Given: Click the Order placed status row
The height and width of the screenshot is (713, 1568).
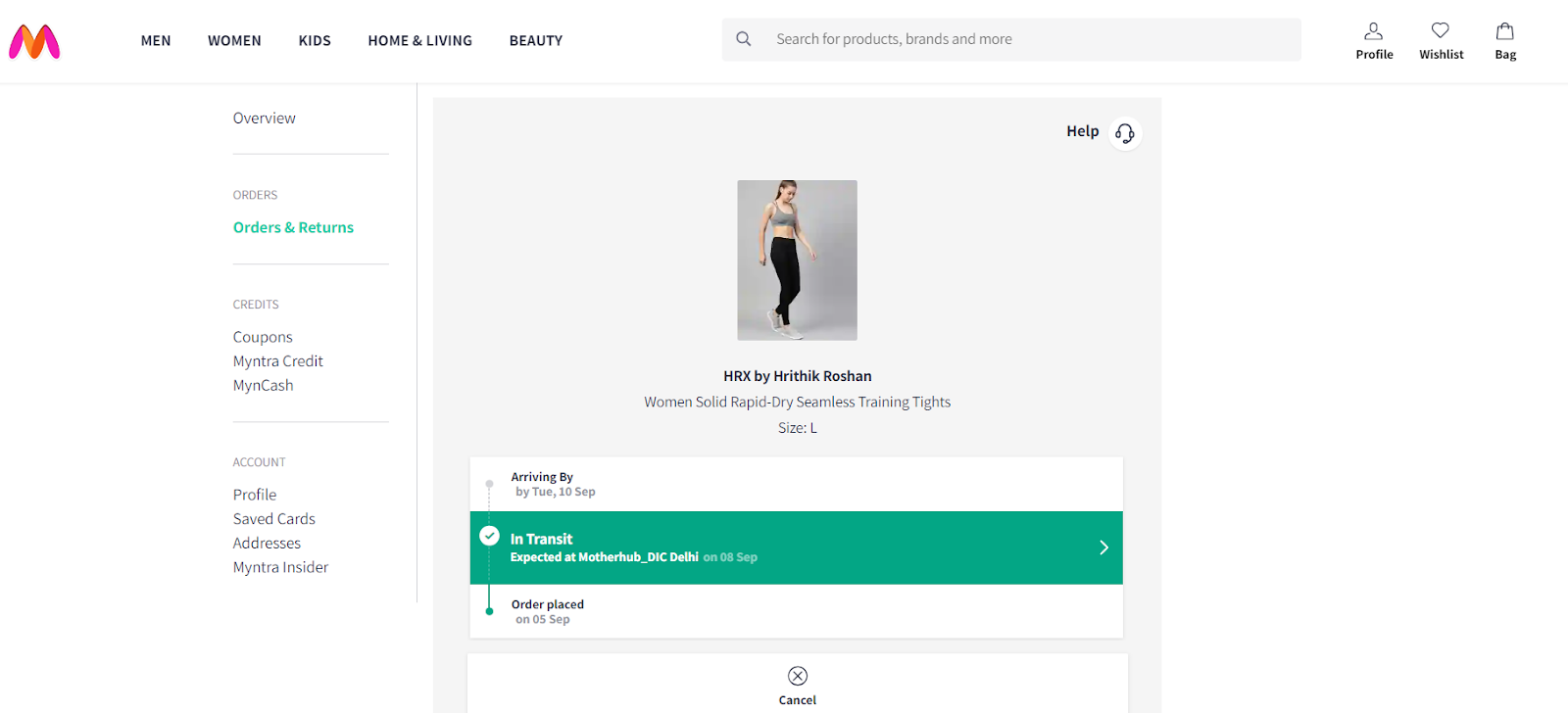Looking at the screenshot, I should pyautogui.click(x=797, y=611).
